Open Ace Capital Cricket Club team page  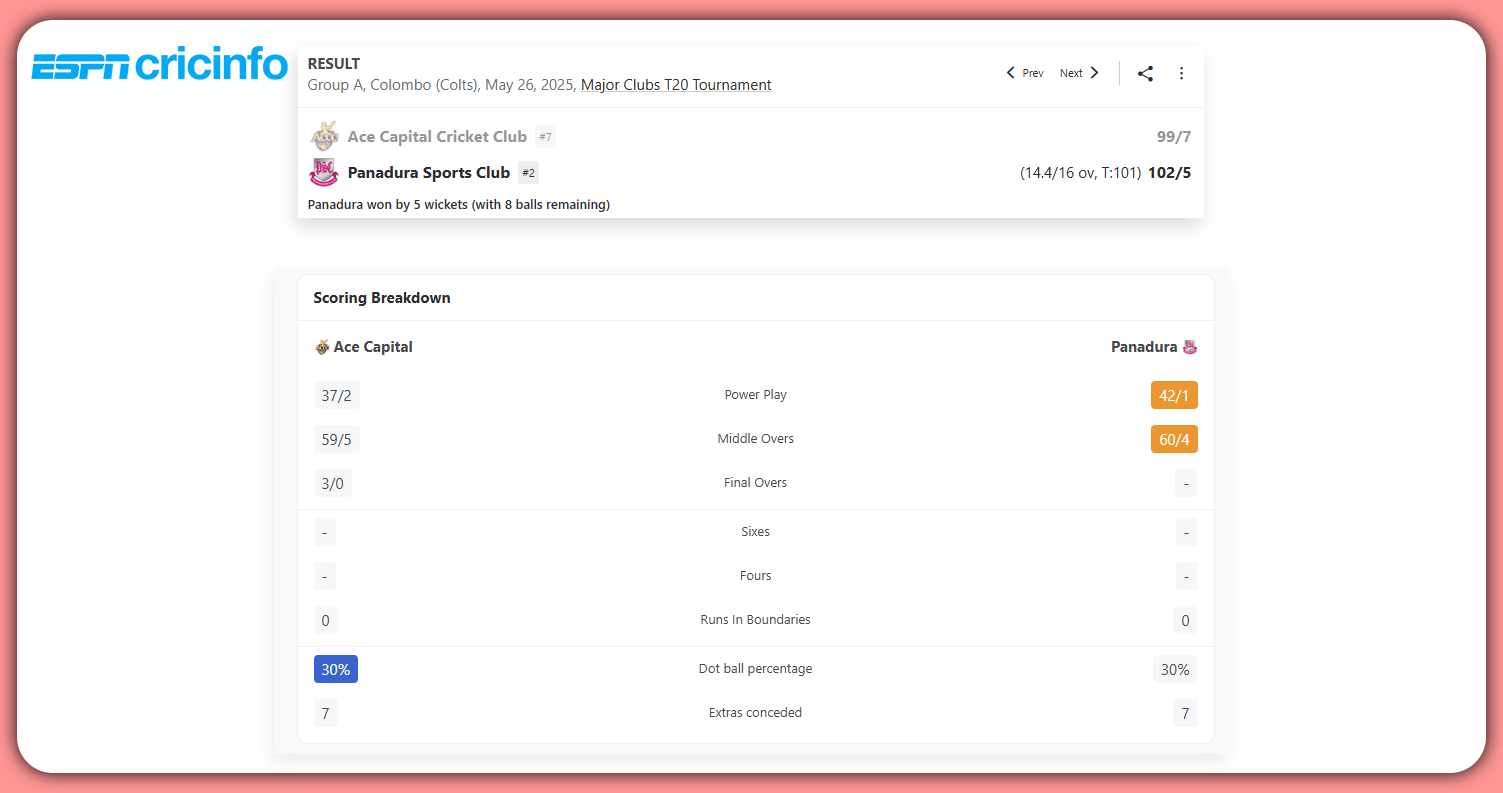pyautogui.click(x=437, y=137)
